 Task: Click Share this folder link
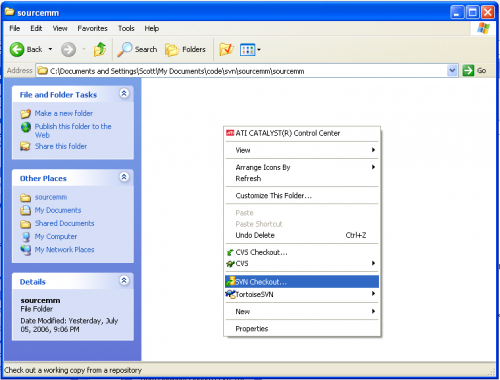tap(61, 146)
